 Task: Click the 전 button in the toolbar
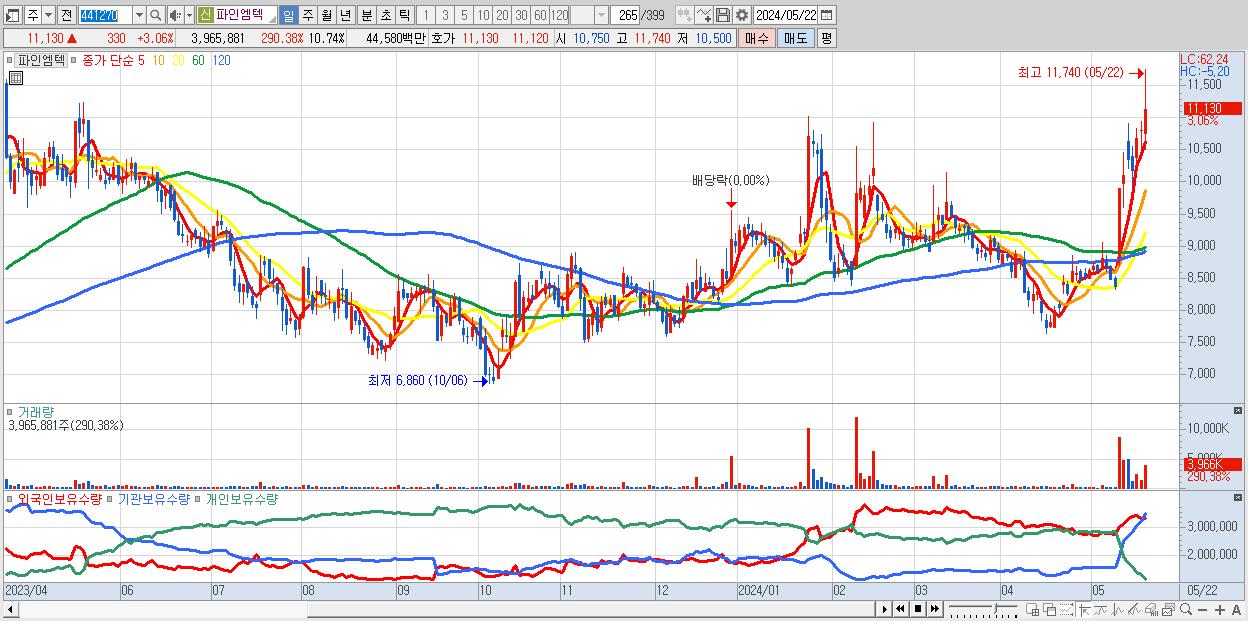pyautogui.click(x=66, y=15)
